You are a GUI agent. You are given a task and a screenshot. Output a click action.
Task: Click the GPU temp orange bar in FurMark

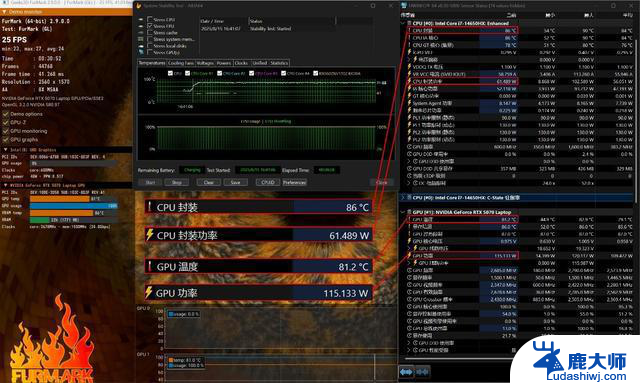[60, 199]
